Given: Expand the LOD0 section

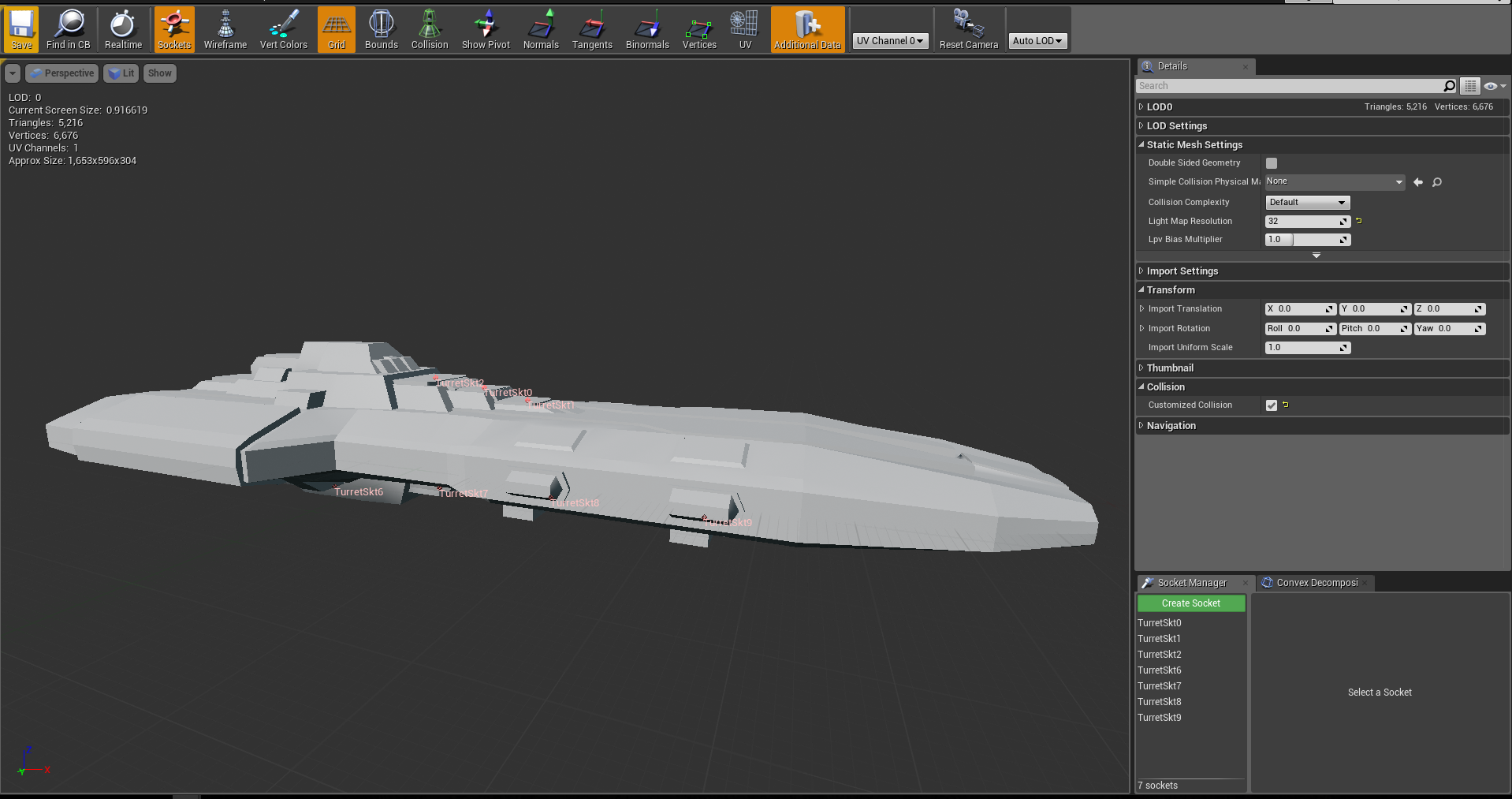Looking at the screenshot, I should point(1141,106).
